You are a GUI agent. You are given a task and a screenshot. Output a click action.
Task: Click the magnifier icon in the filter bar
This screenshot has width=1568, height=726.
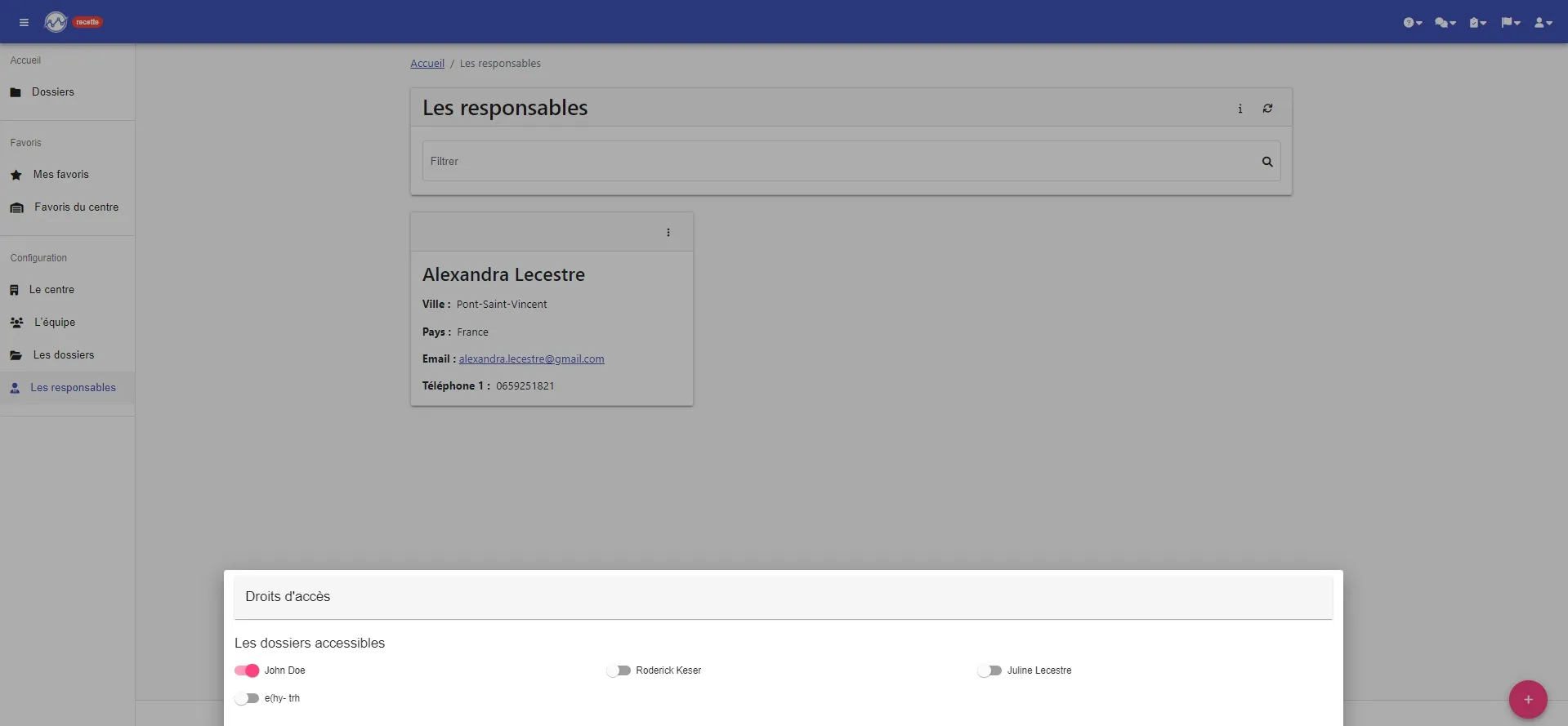(1267, 162)
